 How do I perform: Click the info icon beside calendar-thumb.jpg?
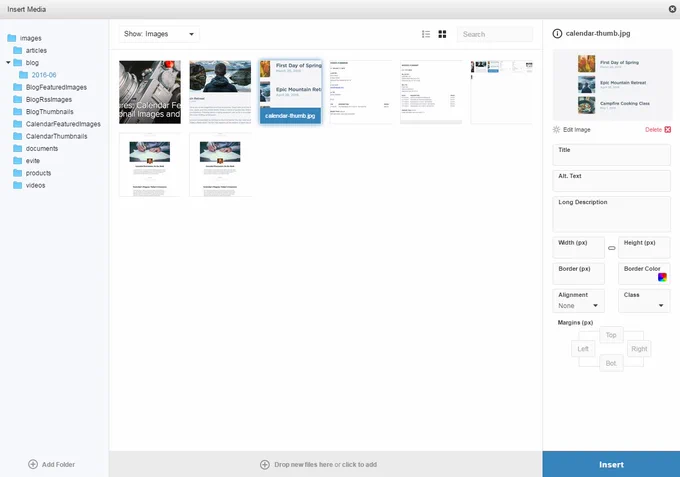(x=557, y=33)
